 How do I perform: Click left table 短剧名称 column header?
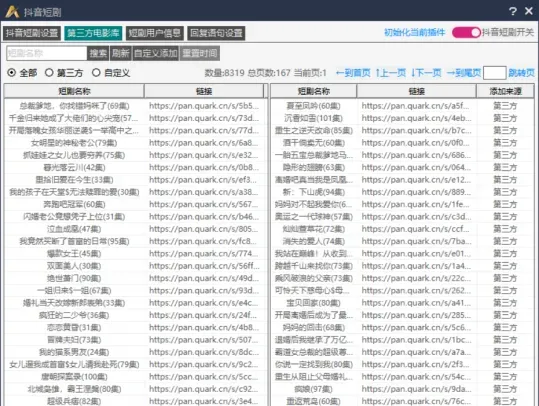74,91
